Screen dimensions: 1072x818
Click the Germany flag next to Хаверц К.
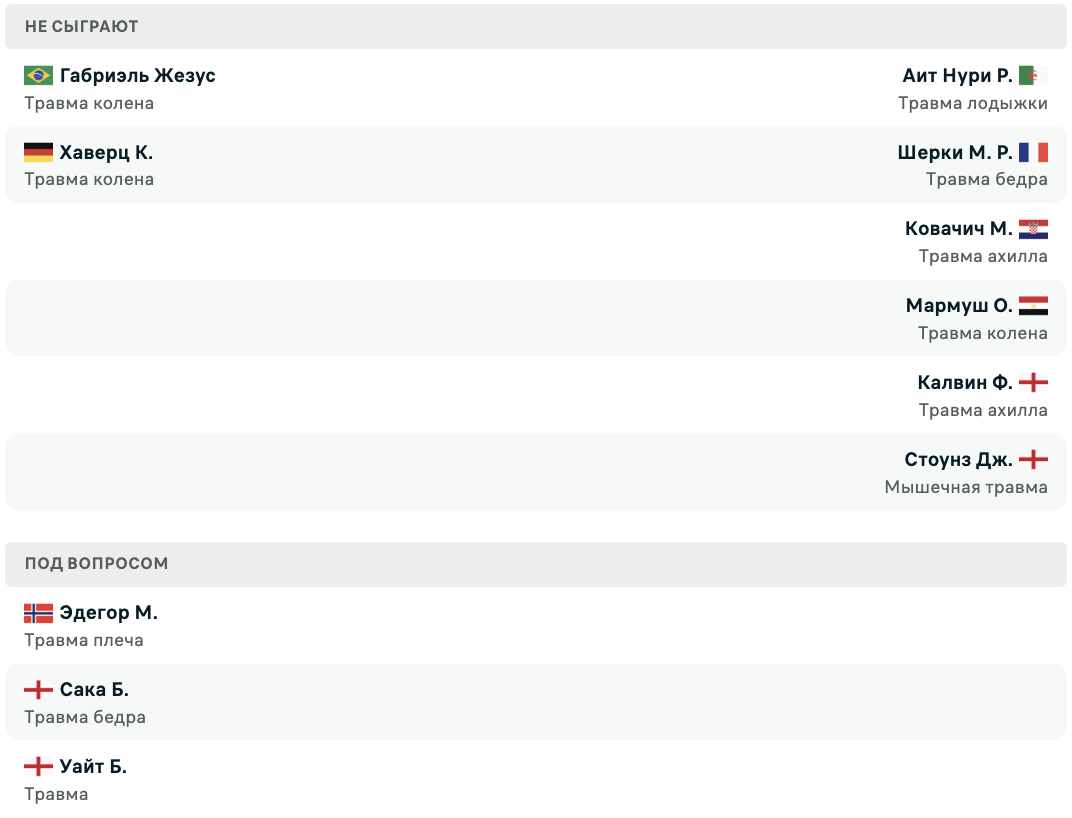38,152
